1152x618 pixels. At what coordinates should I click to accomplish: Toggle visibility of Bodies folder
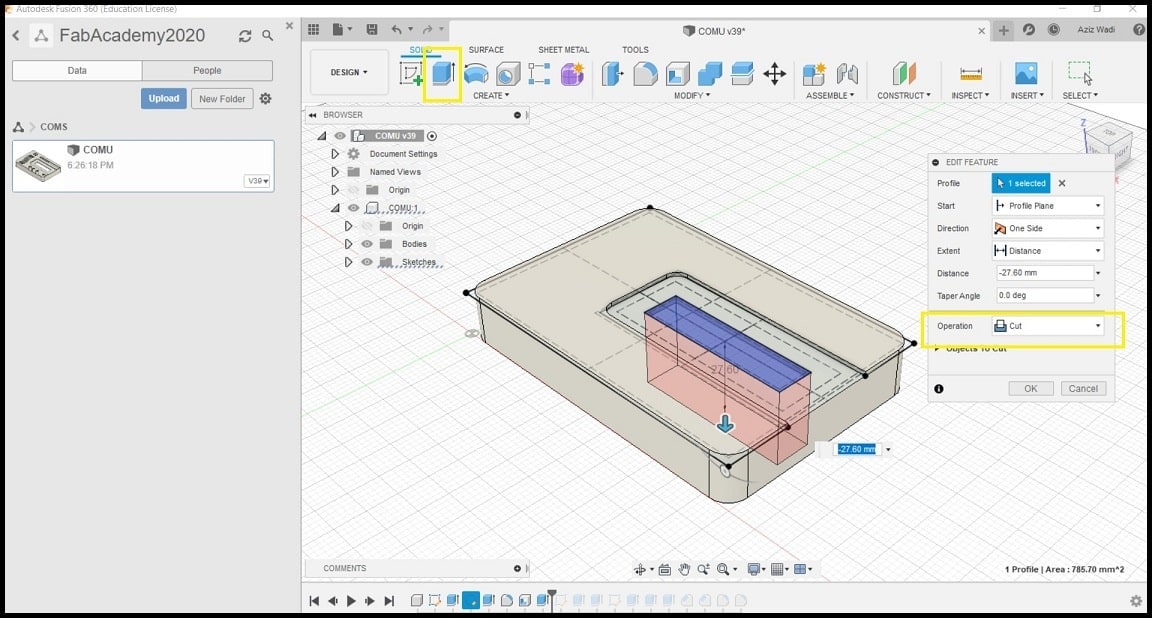(367, 244)
